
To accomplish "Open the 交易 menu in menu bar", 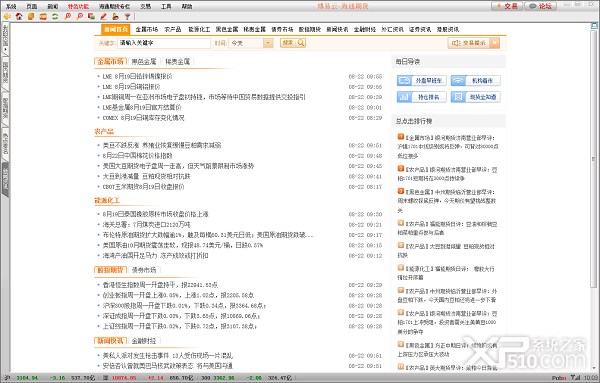I will click(x=145, y=7).
